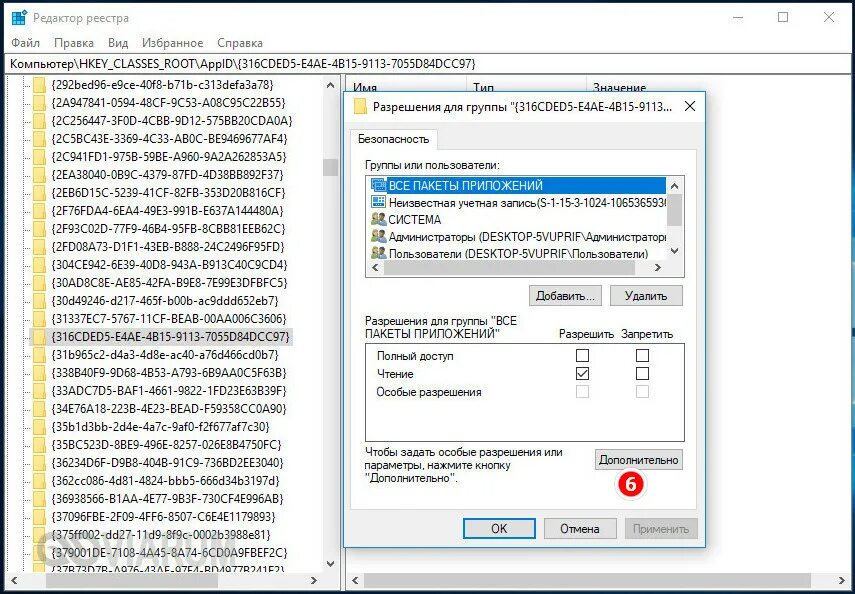This screenshot has height=594, width=855.
Task: Select ВСЕ ПАКЕТЫ ПРИЛОЖЕНИЙ entry
Action: 518,185
